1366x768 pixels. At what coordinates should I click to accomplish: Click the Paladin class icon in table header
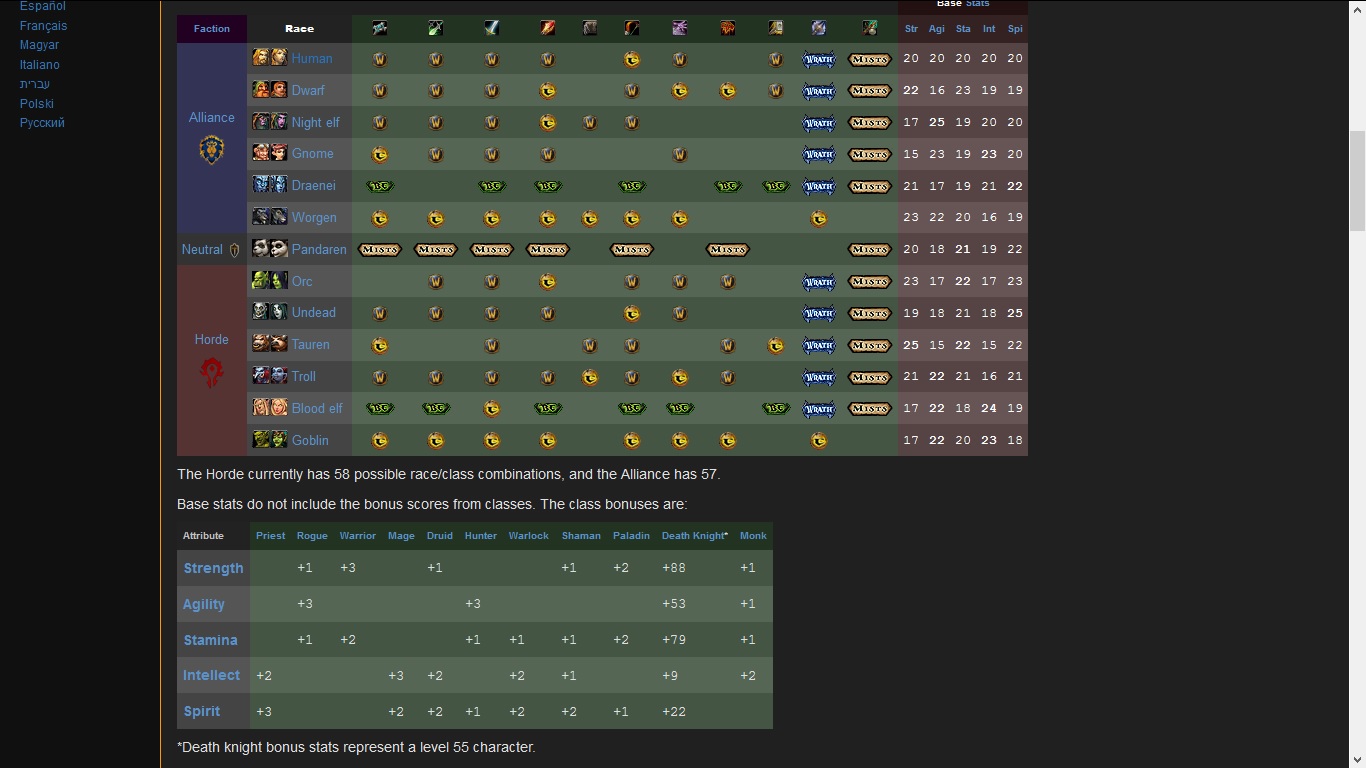point(776,28)
